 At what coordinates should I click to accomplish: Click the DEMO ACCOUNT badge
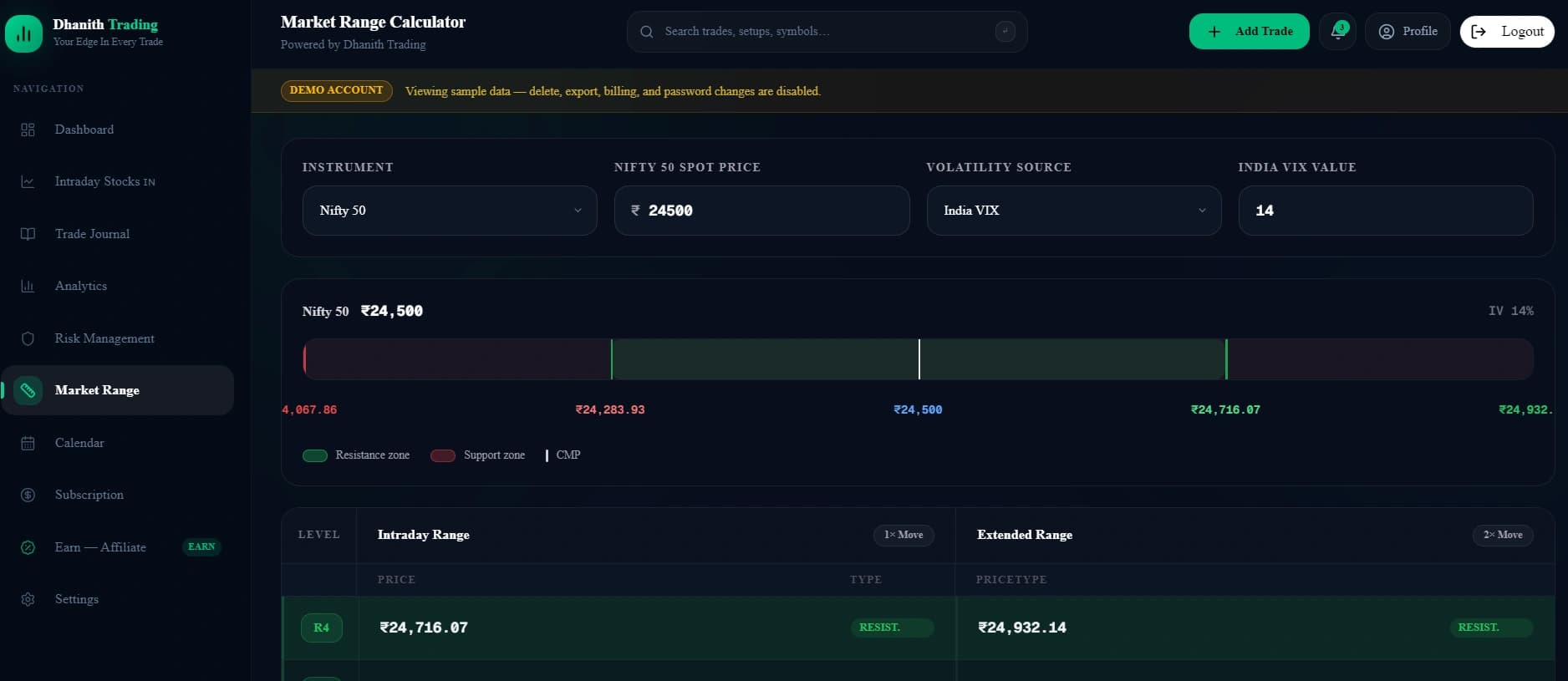(336, 90)
